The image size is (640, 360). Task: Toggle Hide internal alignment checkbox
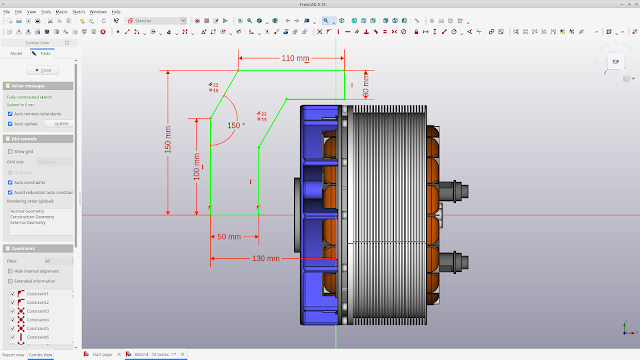pos(10,271)
